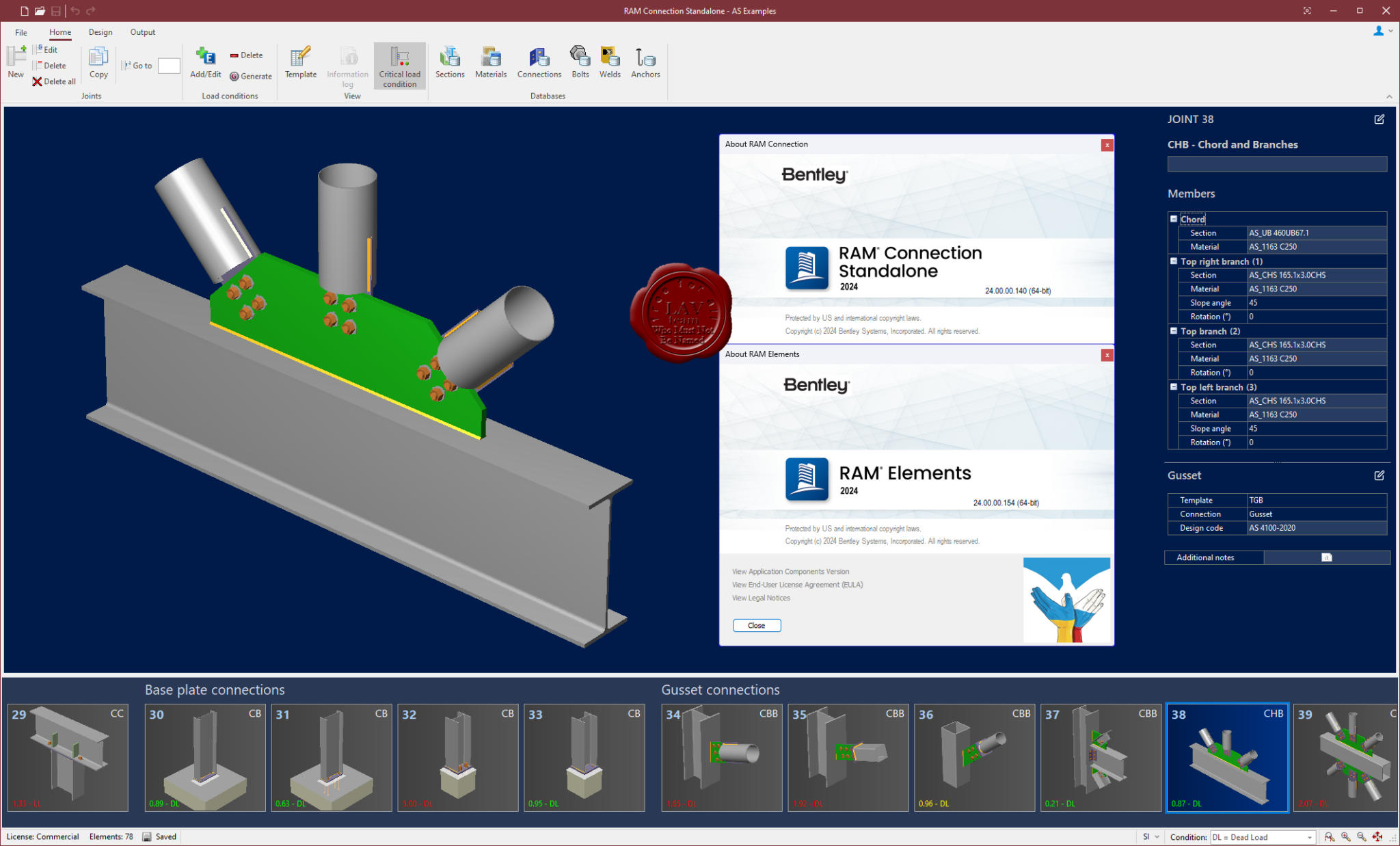
Task: Collapse the Chord members group
Action: click(1174, 218)
